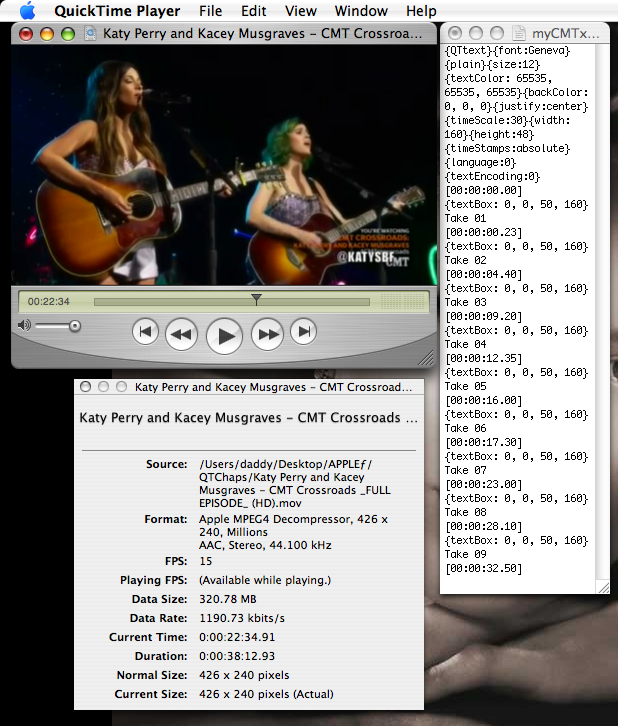Click the FPS value 15 in the info window
Viewport: 618px width, 726px height.
pos(206,561)
